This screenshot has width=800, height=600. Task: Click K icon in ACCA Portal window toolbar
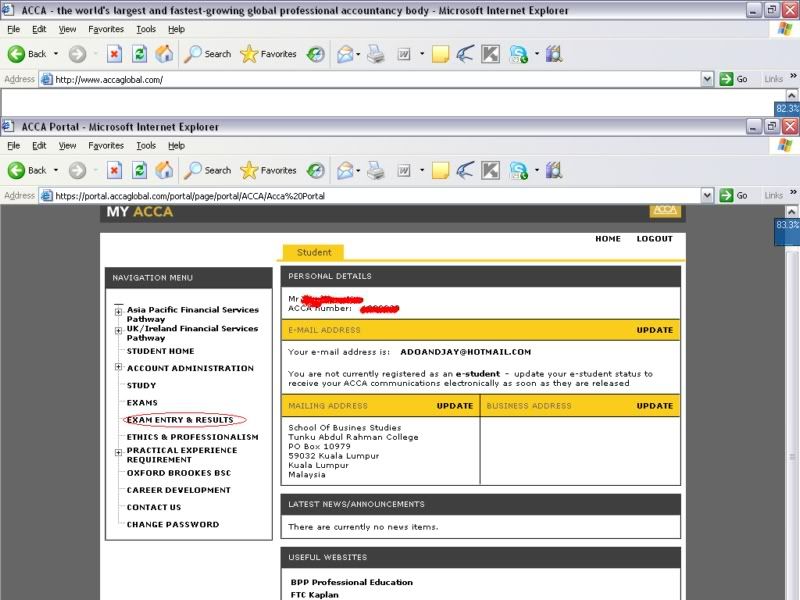coord(490,170)
